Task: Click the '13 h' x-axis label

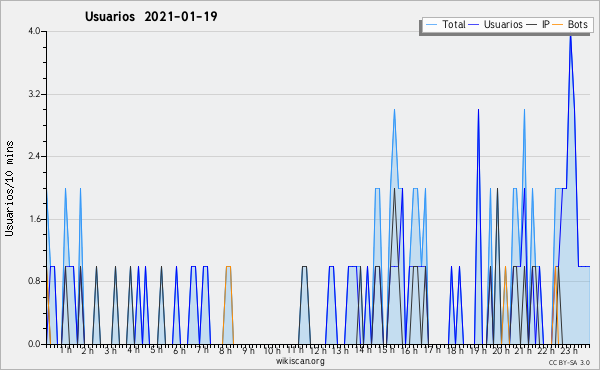Action: point(340,350)
